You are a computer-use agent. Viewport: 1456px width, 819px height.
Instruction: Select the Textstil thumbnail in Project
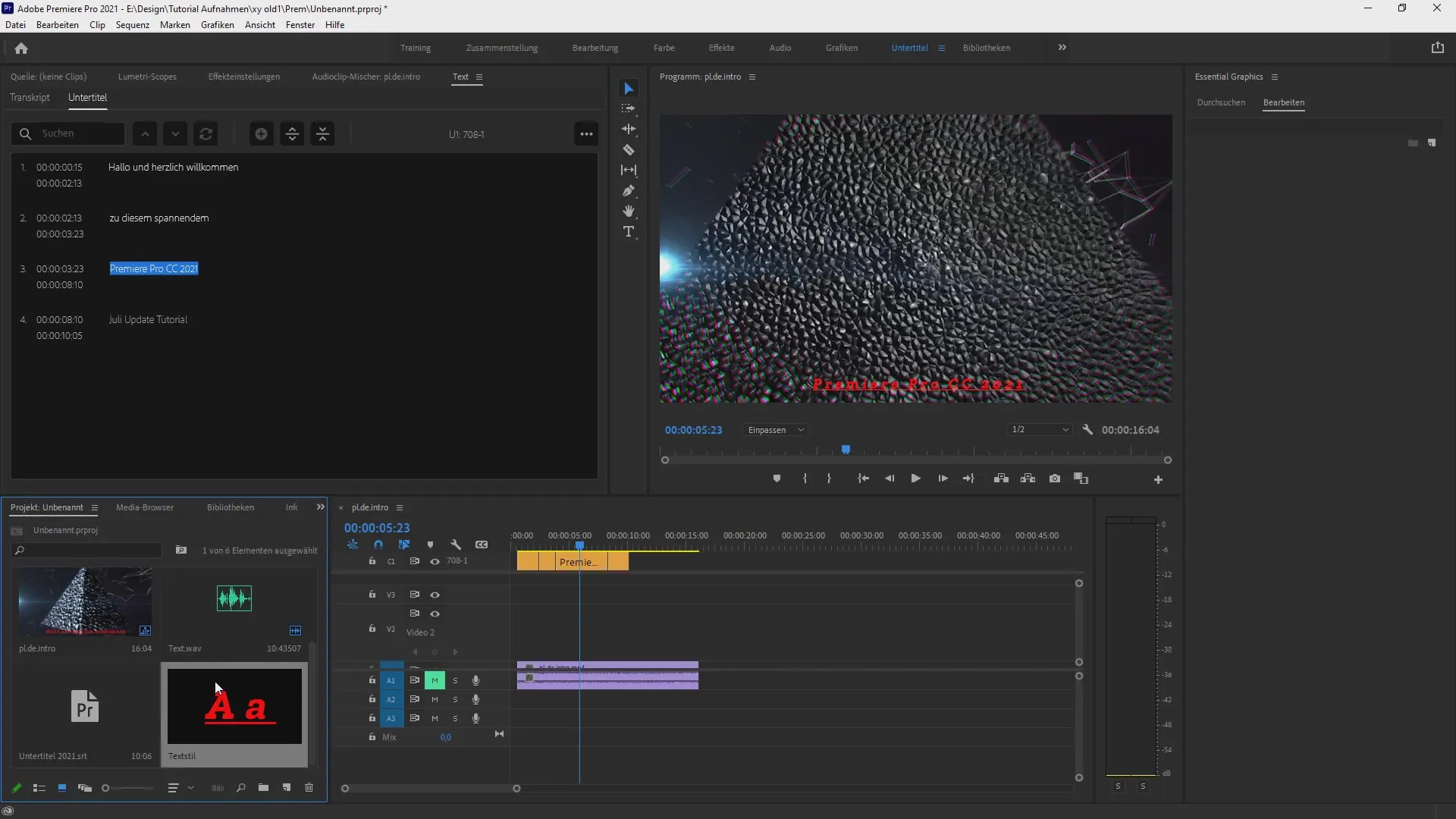(234, 706)
